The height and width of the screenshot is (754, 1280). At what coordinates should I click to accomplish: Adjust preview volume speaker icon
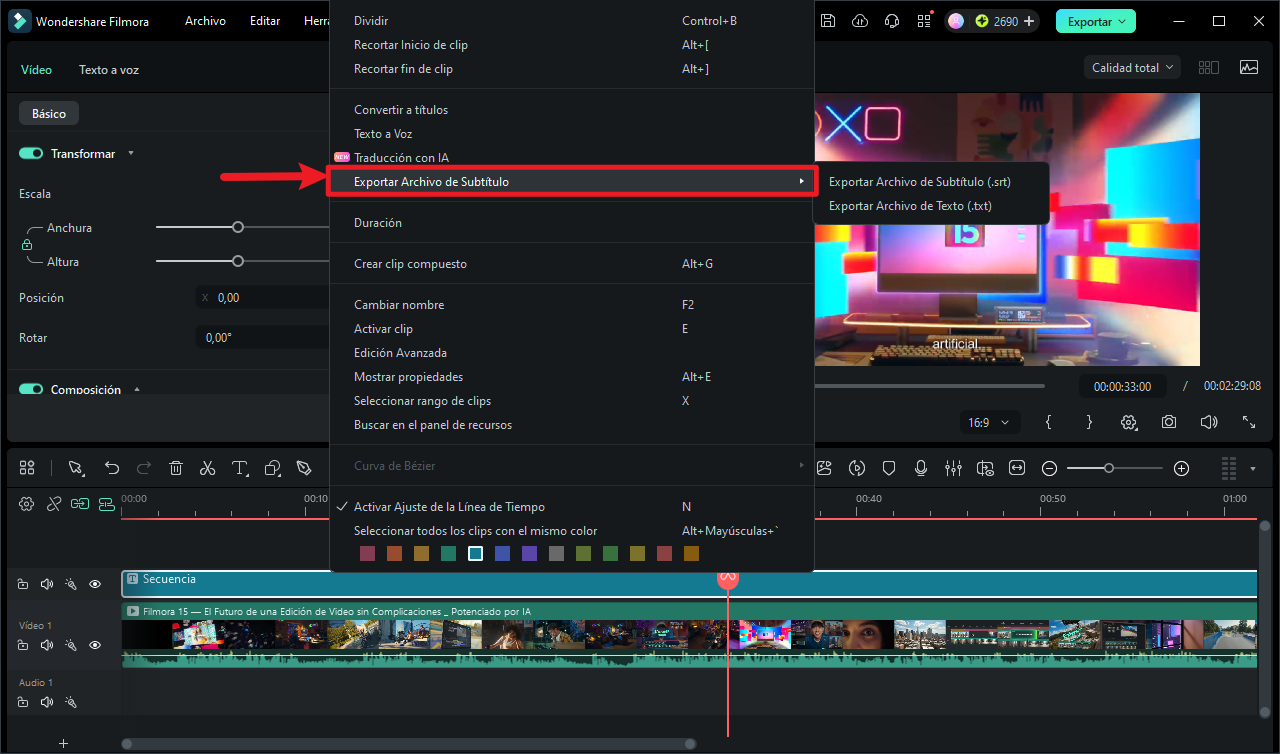pyautogui.click(x=1209, y=422)
